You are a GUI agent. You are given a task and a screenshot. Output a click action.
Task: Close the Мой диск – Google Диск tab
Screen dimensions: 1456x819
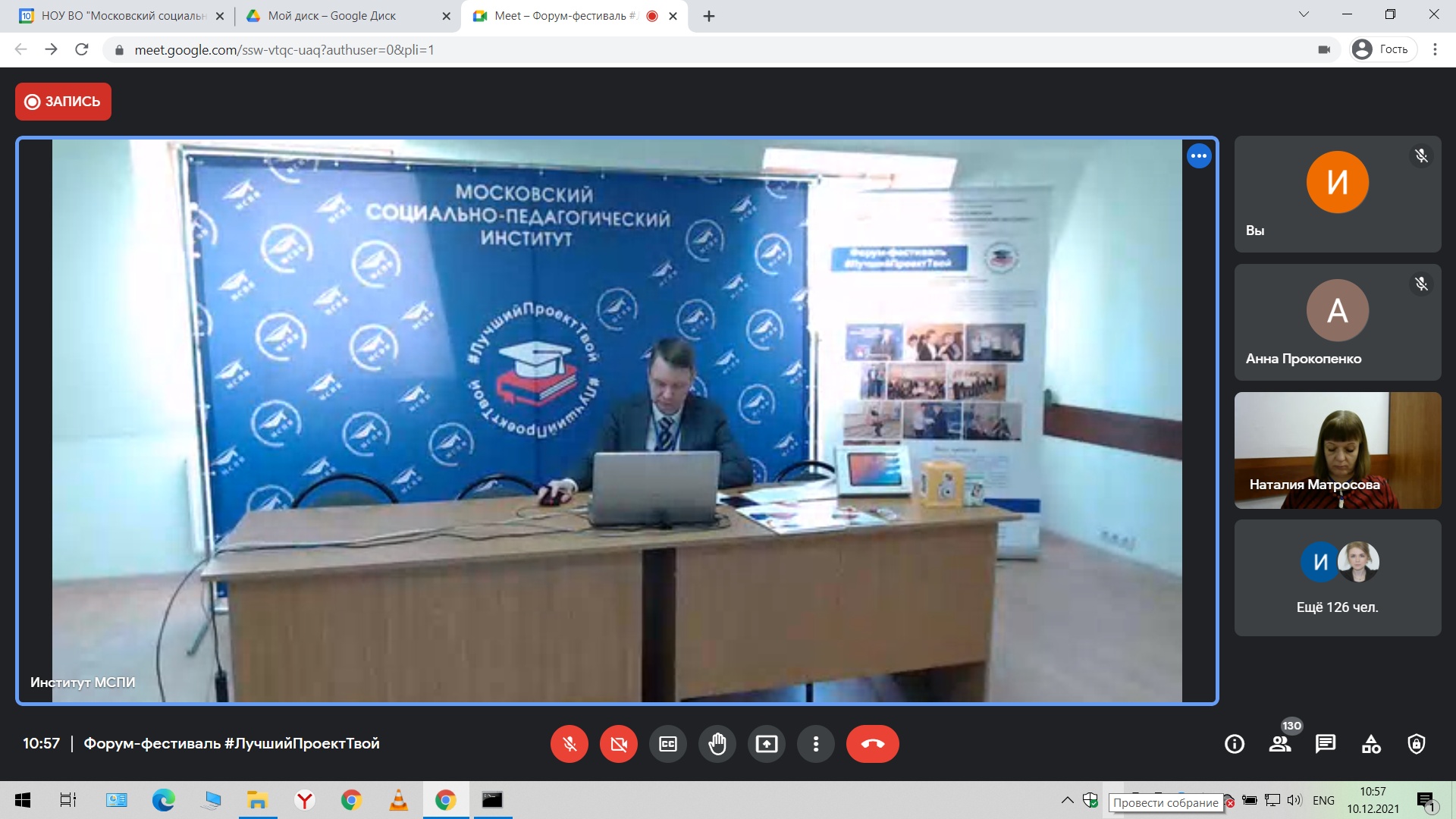tap(446, 16)
